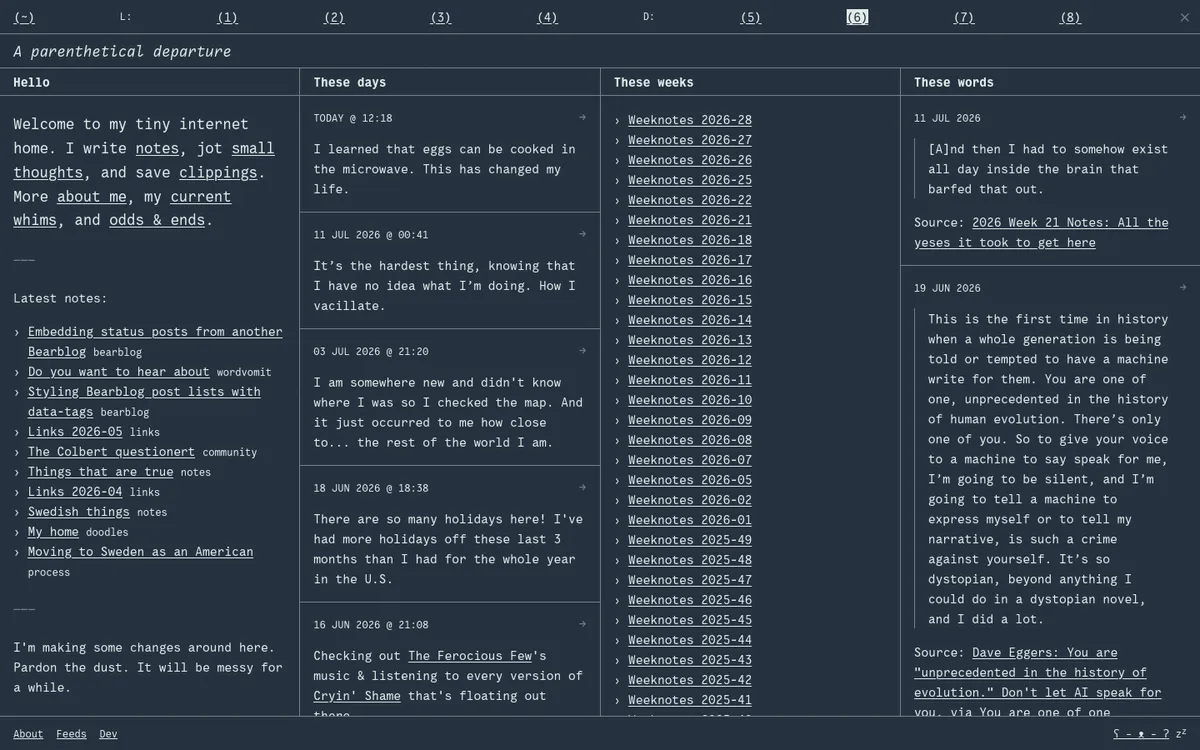Follow the 'notes' link in welcome text
The width and height of the screenshot is (1200, 750).
(x=157, y=148)
